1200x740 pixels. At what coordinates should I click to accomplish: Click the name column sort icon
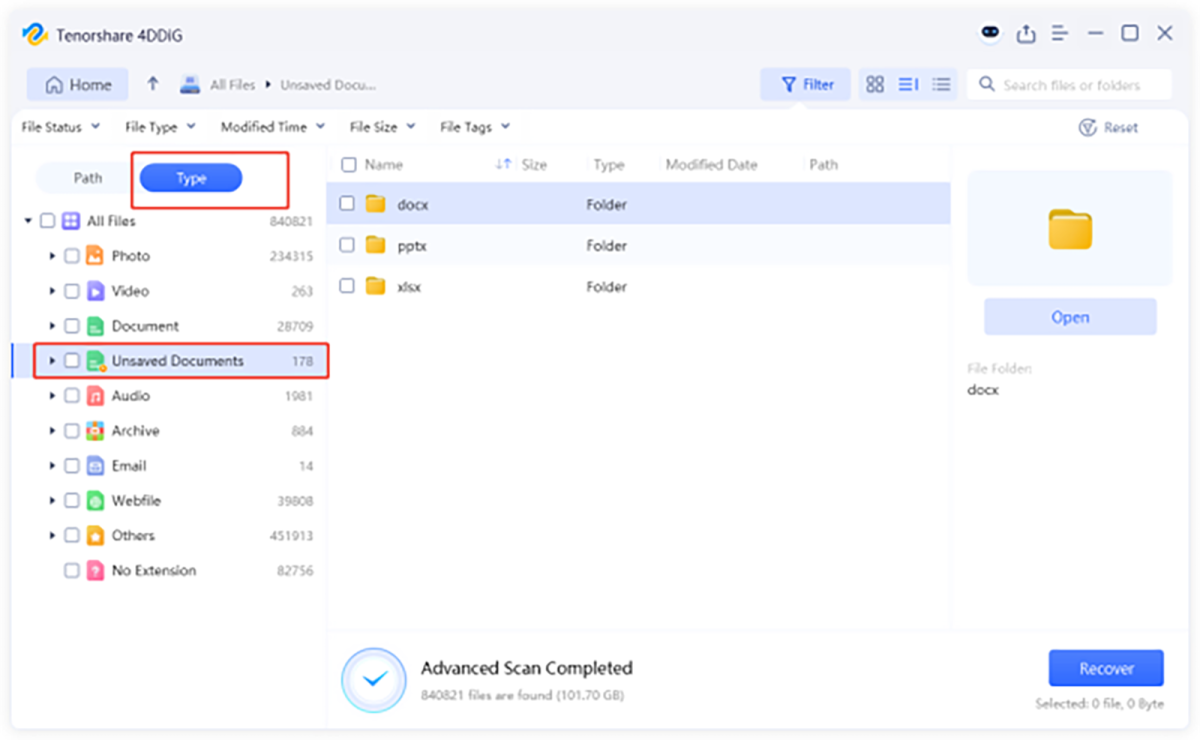click(503, 165)
